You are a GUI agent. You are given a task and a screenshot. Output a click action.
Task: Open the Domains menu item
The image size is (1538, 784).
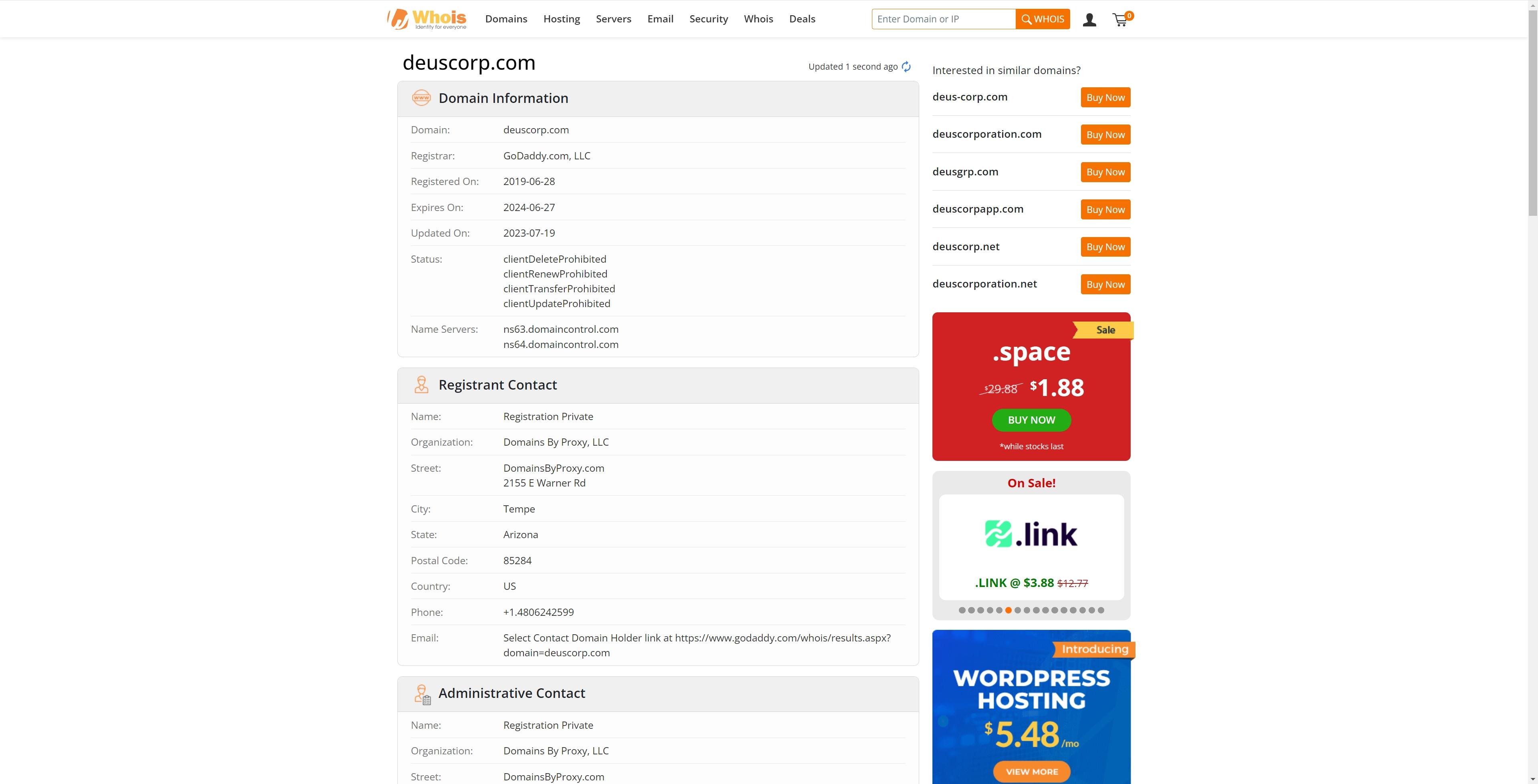point(506,18)
